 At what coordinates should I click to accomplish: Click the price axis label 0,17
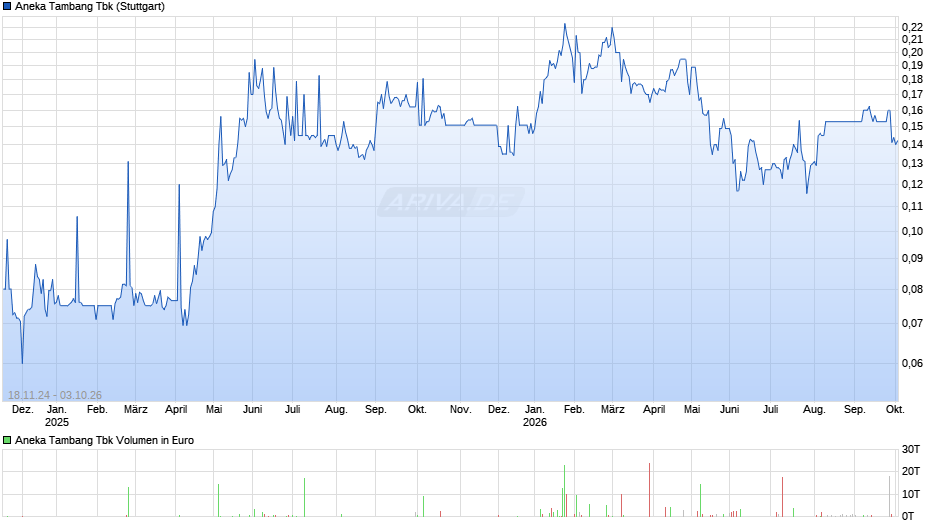click(x=912, y=95)
